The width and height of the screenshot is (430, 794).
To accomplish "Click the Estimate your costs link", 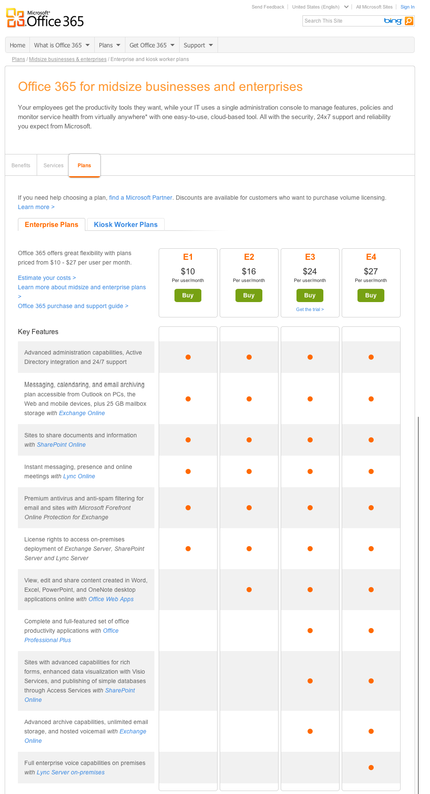I will point(47,278).
